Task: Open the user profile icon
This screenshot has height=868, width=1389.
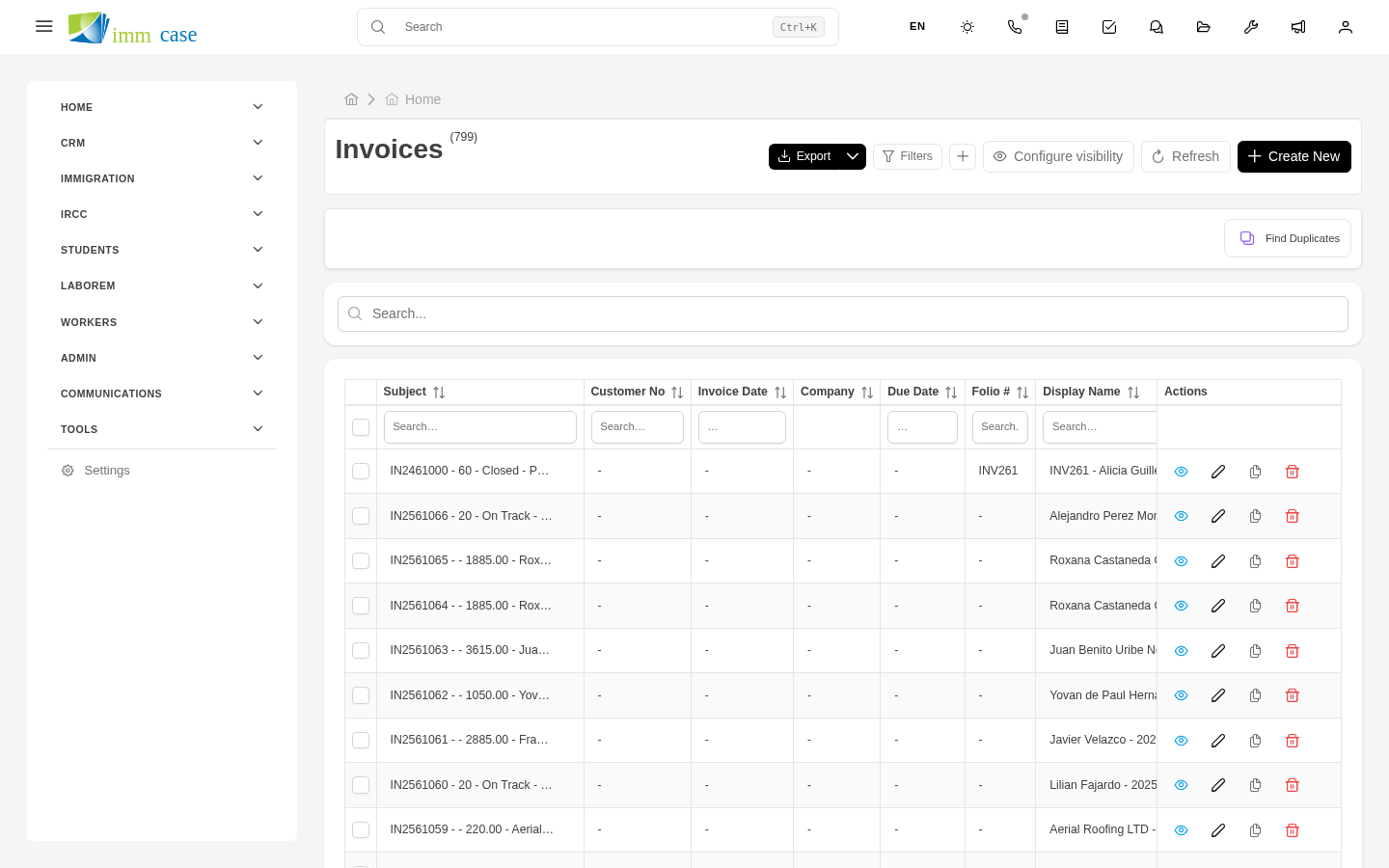Action: tap(1346, 27)
